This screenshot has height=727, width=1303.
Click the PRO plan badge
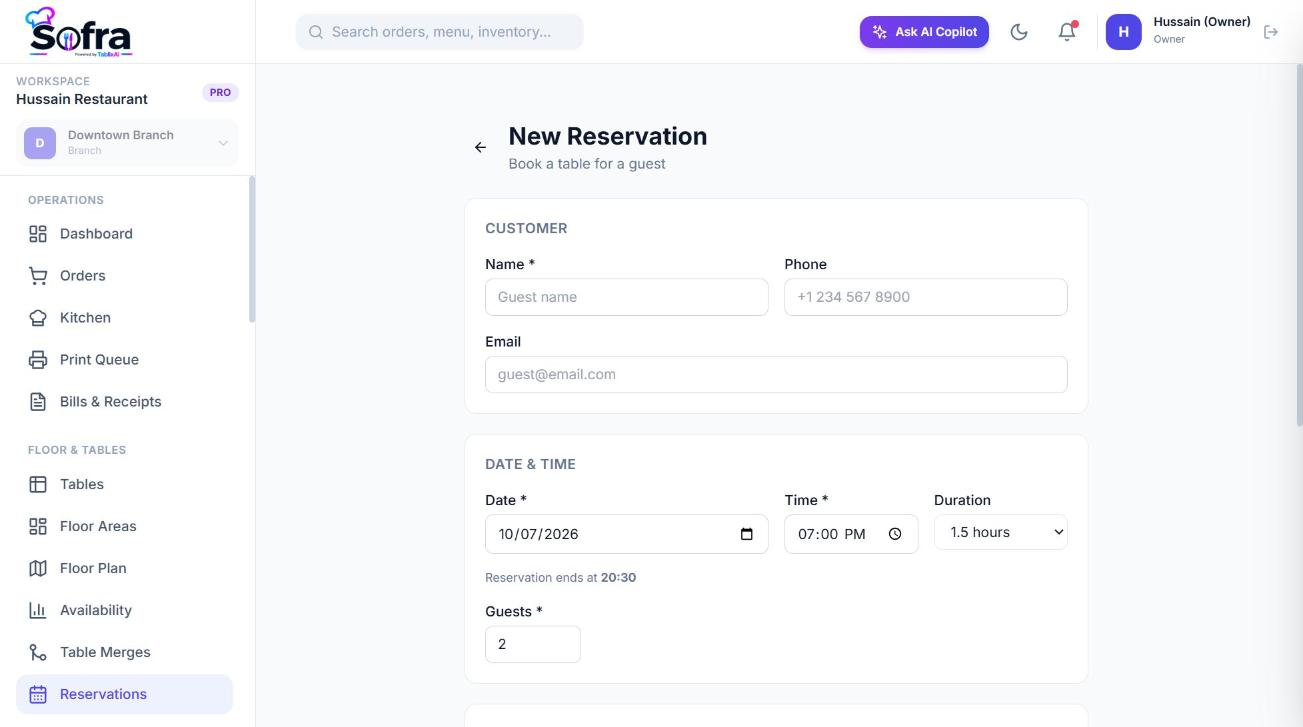click(220, 92)
